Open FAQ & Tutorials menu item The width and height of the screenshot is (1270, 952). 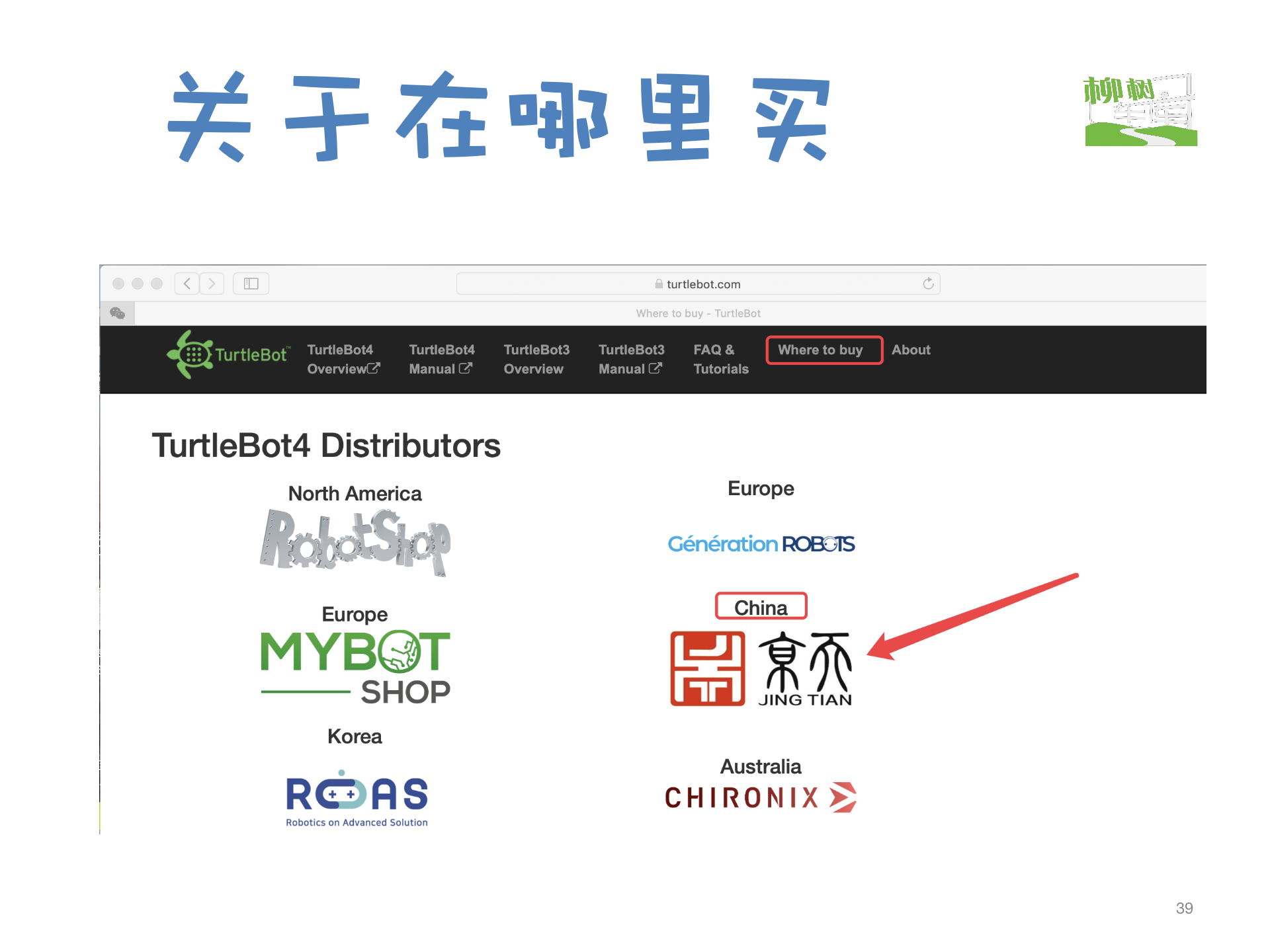[x=721, y=359]
